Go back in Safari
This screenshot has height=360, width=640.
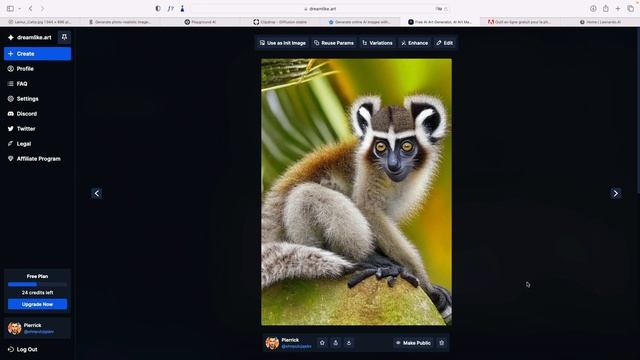31,9
